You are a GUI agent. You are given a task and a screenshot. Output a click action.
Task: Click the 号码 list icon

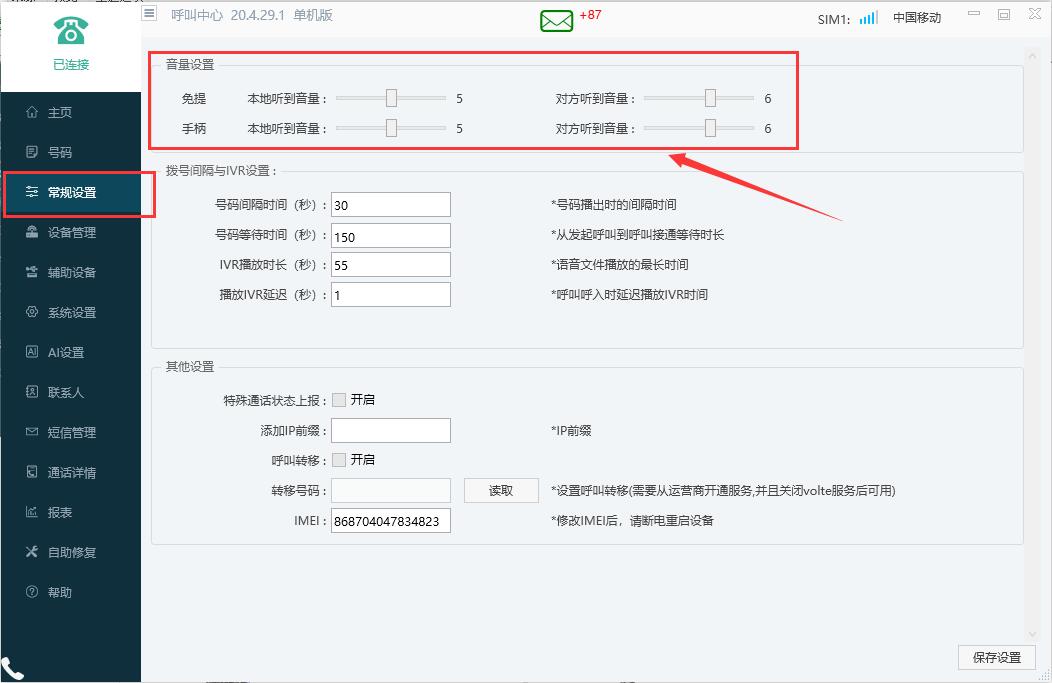coord(32,152)
